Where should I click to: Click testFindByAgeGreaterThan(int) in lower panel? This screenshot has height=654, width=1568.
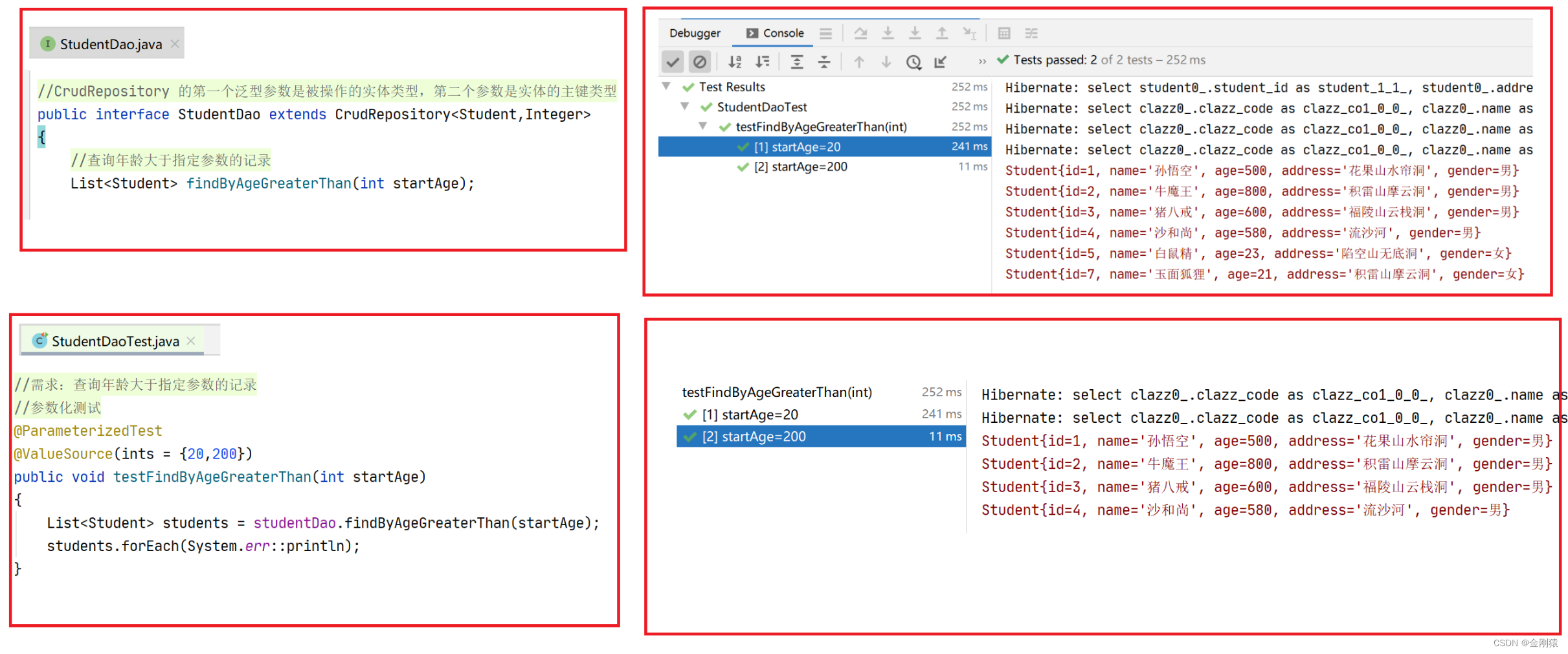[x=777, y=392]
